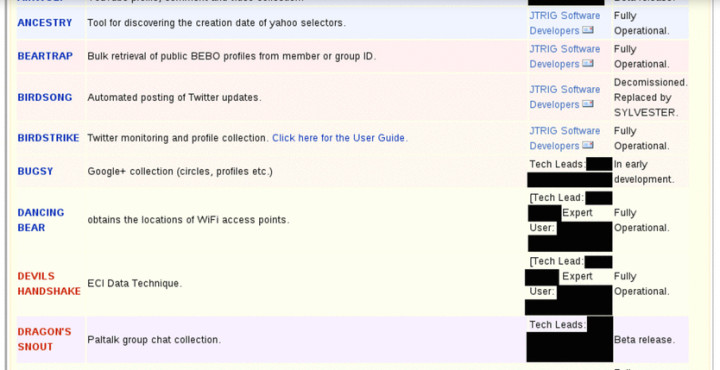Image resolution: width=720 pixels, height=370 pixels.
Task: Open the BUGSY tool link
Action: point(35,171)
